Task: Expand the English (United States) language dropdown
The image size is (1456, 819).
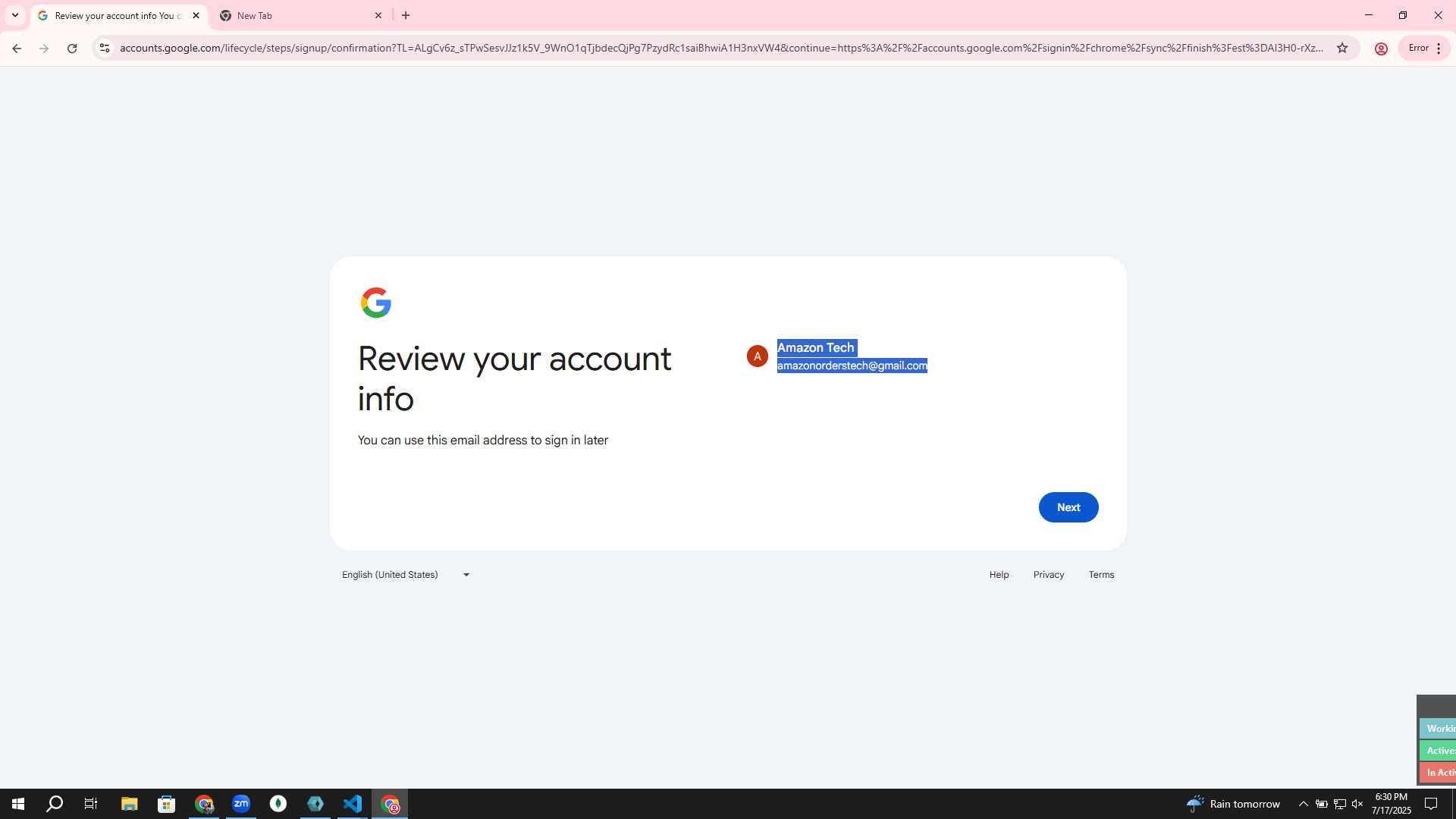Action: (406, 575)
